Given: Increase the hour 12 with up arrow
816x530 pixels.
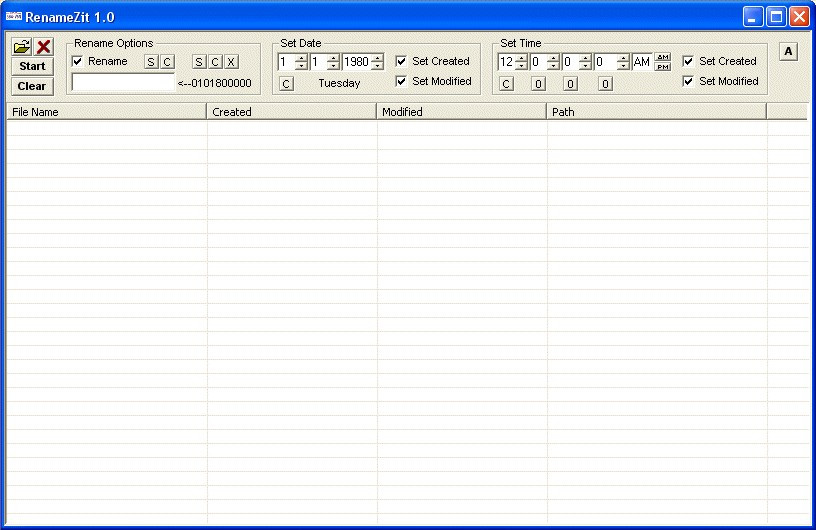Looking at the screenshot, I should pos(521,58).
